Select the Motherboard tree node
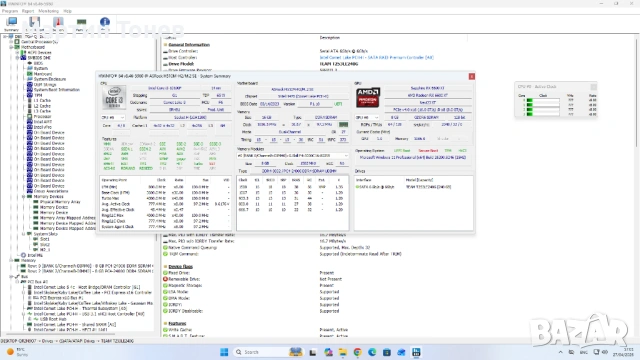640x360 pixels. [33, 47]
